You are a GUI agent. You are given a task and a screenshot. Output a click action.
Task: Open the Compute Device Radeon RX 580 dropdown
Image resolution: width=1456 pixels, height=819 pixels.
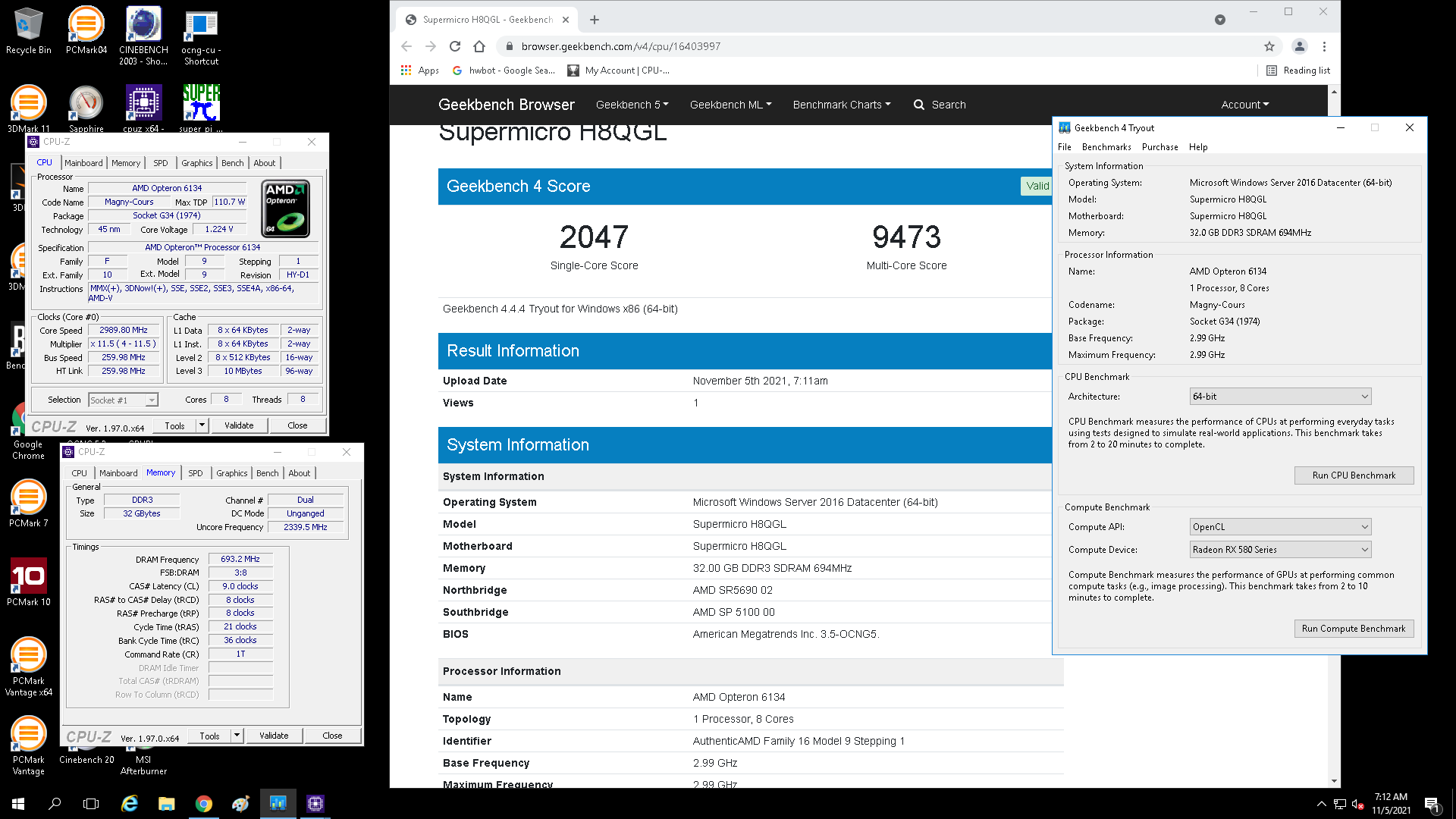1280,550
